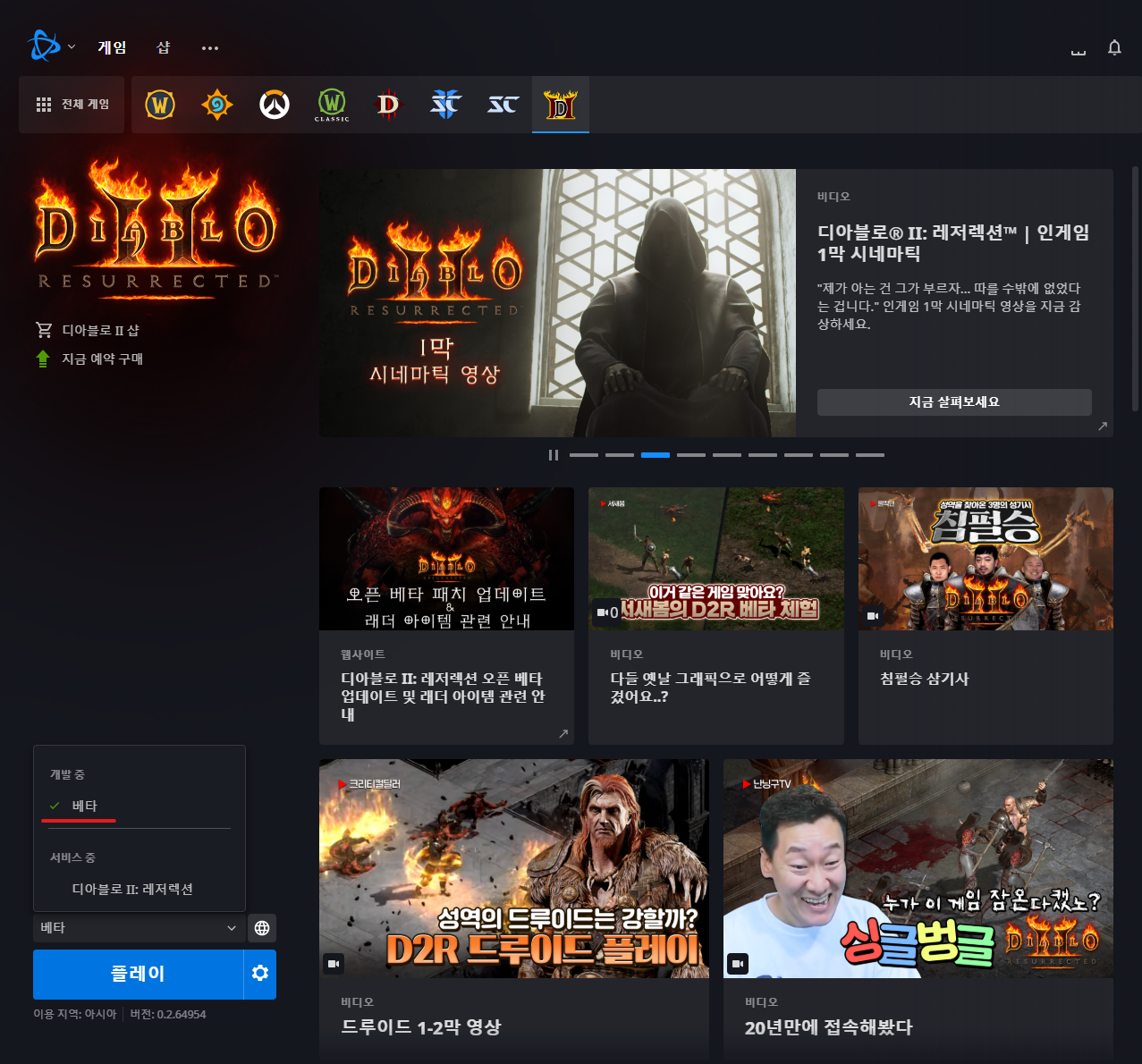
Task: Jump to the last carousel slide indicator
Action: [870, 455]
